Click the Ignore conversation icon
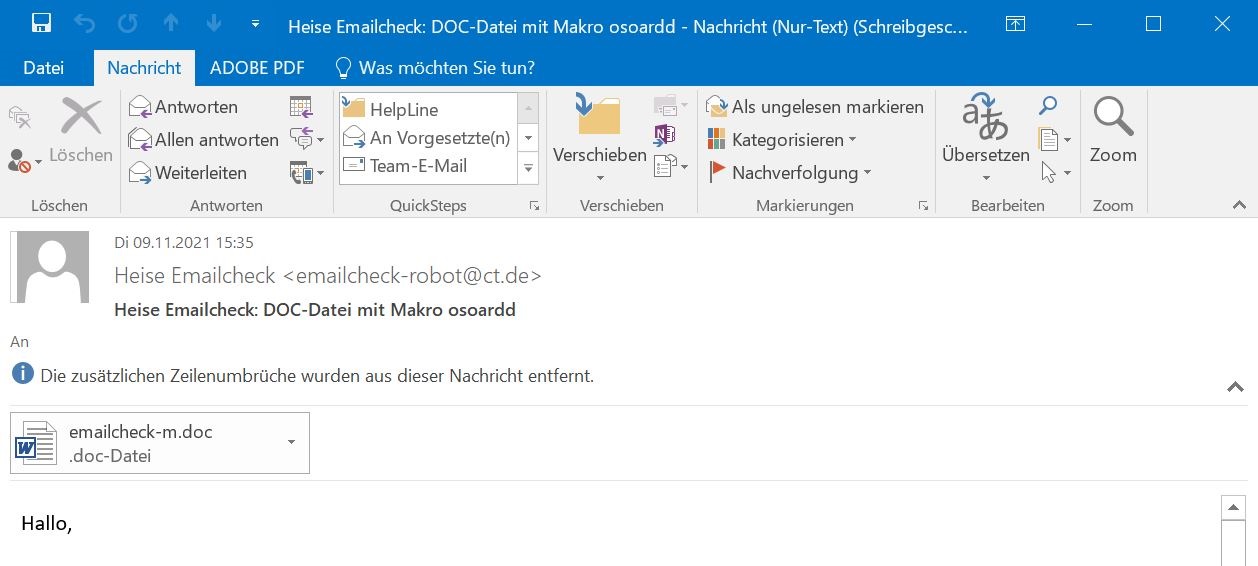Image resolution: width=1258 pixels, height=566 pixels. pos(20,118)
